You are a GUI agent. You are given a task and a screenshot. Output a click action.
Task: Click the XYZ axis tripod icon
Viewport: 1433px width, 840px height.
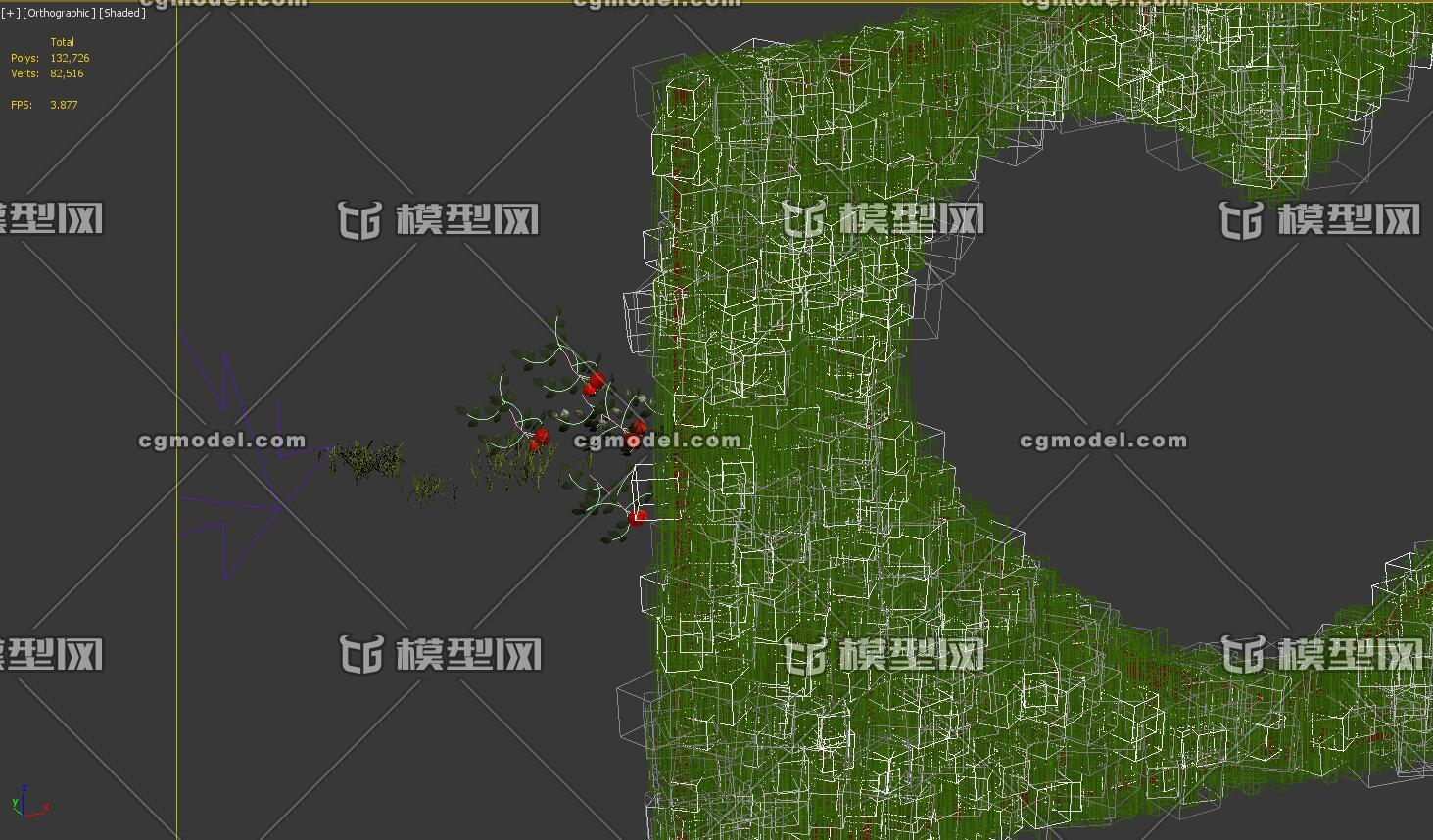(x=29, y=802)
